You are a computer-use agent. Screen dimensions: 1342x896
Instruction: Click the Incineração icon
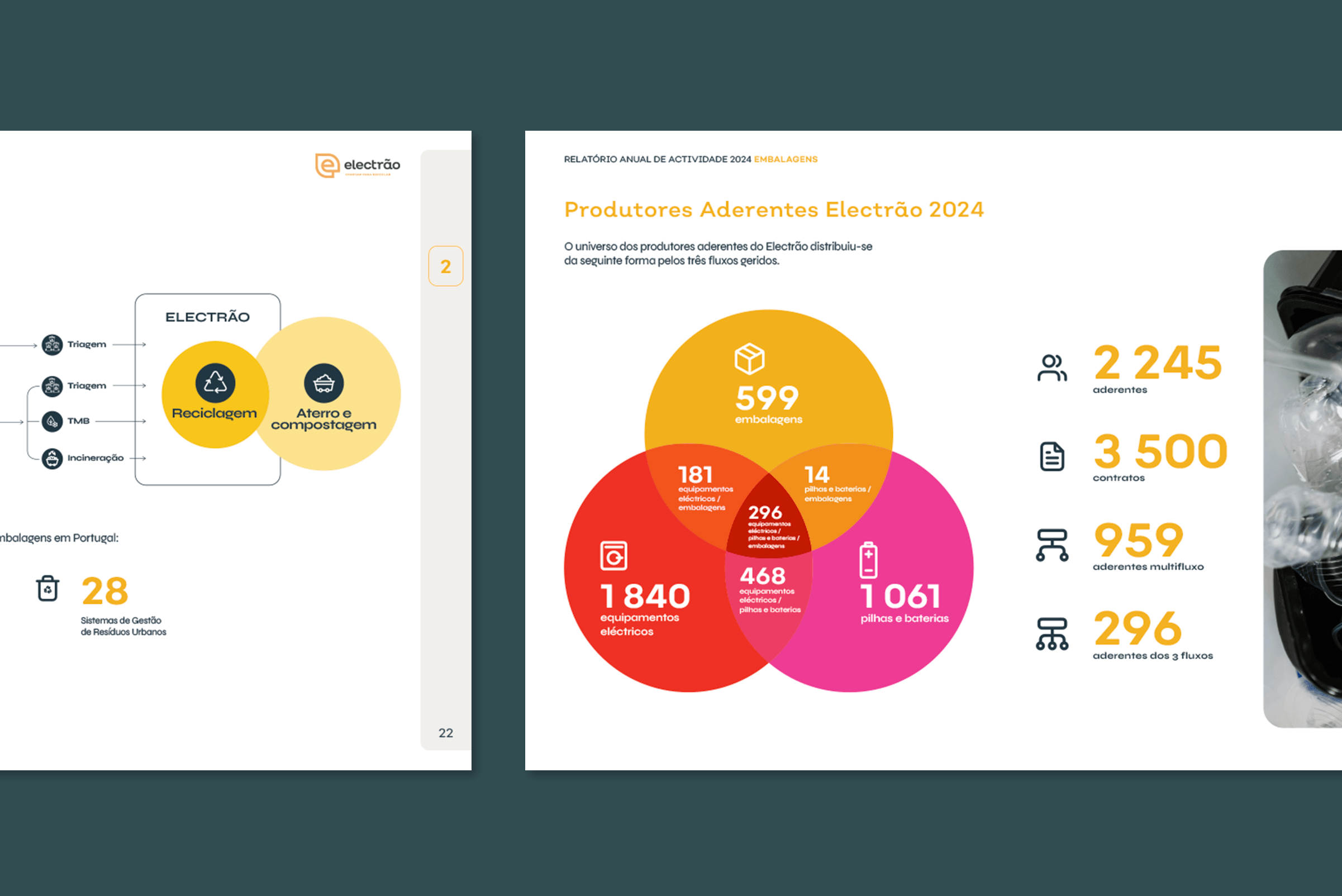[52, 458]
